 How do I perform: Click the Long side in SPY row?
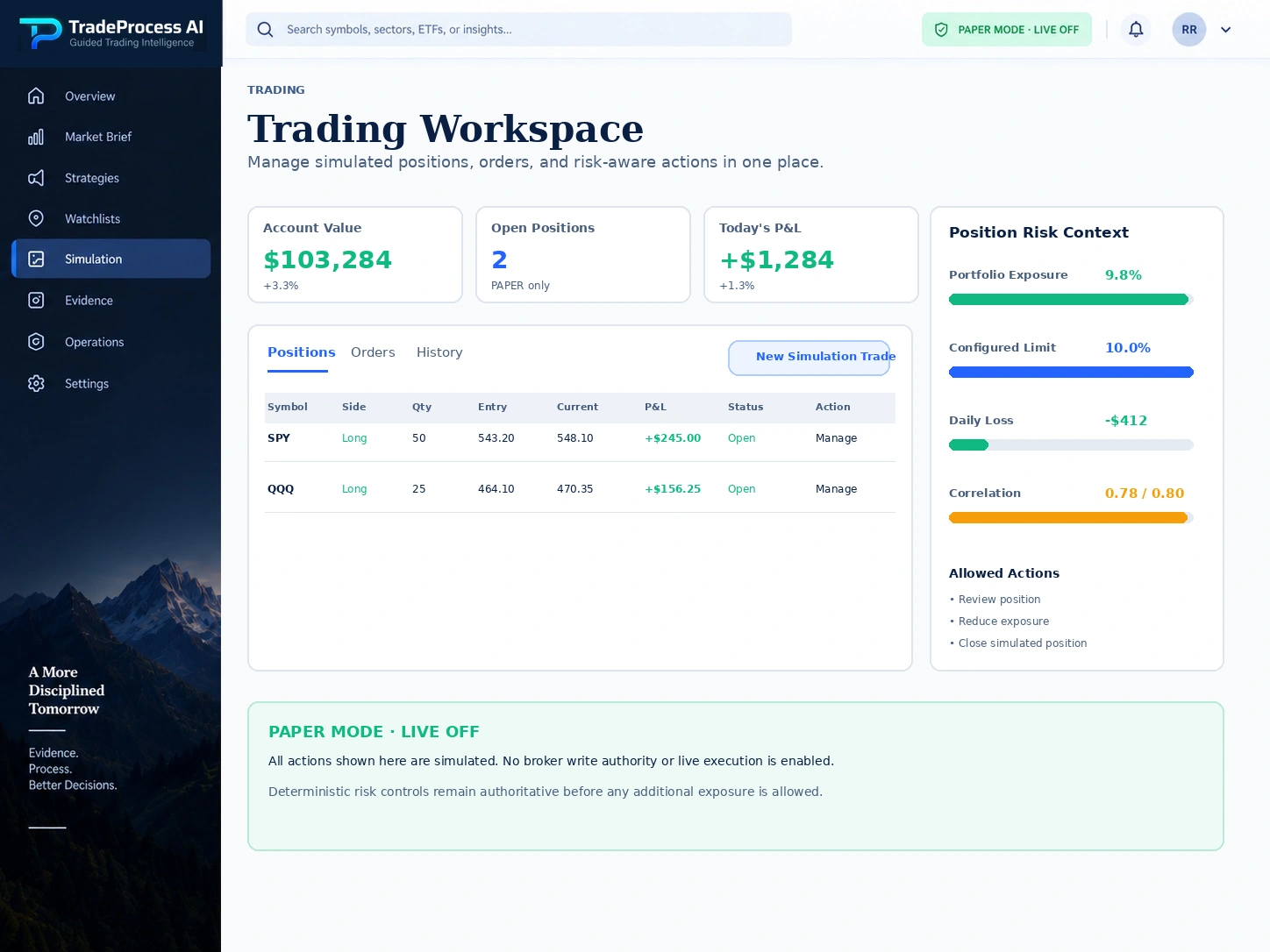click(x=354, y=438)
